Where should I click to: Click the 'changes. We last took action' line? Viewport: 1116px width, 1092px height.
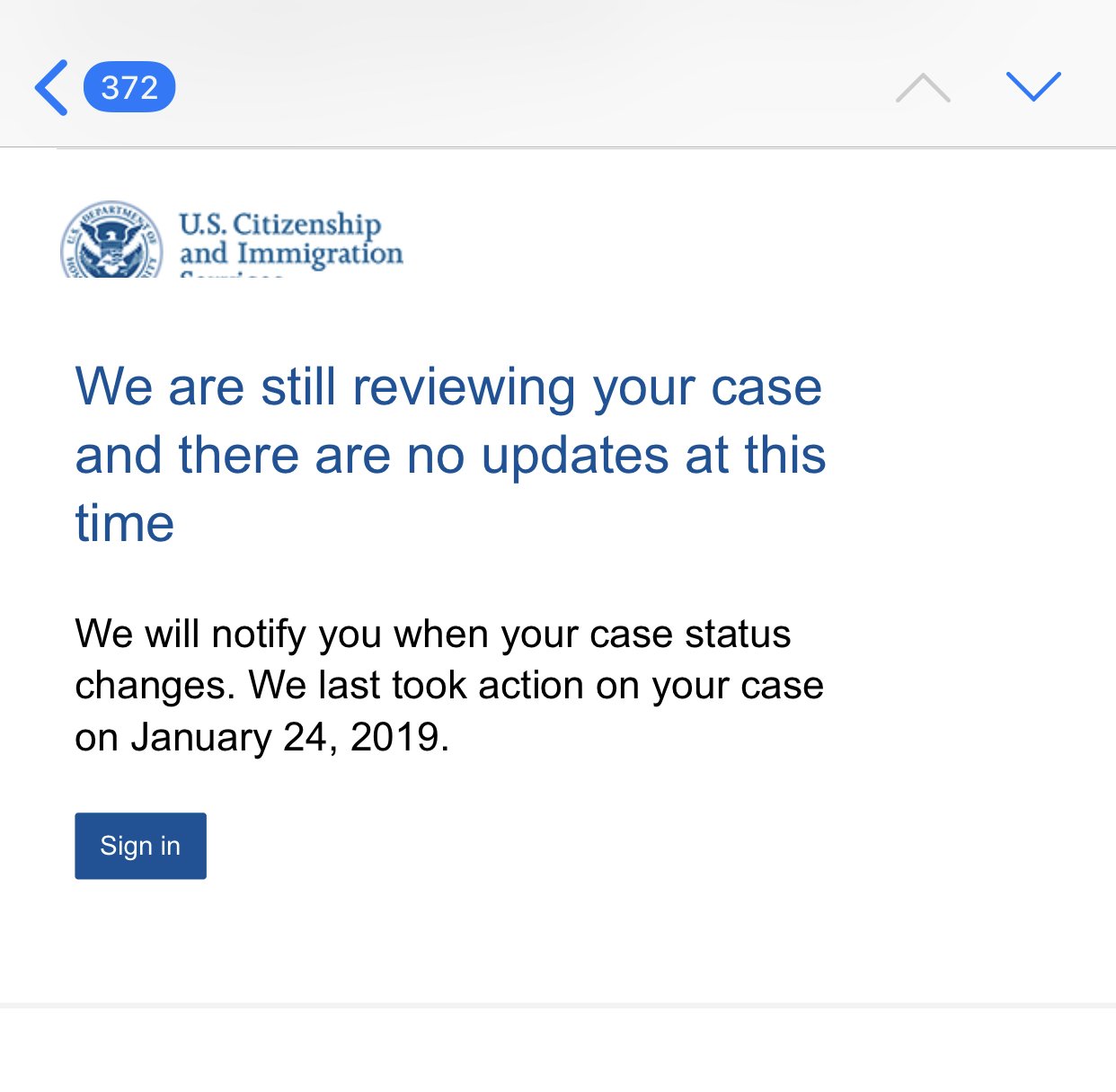click(x=449, y=686)
